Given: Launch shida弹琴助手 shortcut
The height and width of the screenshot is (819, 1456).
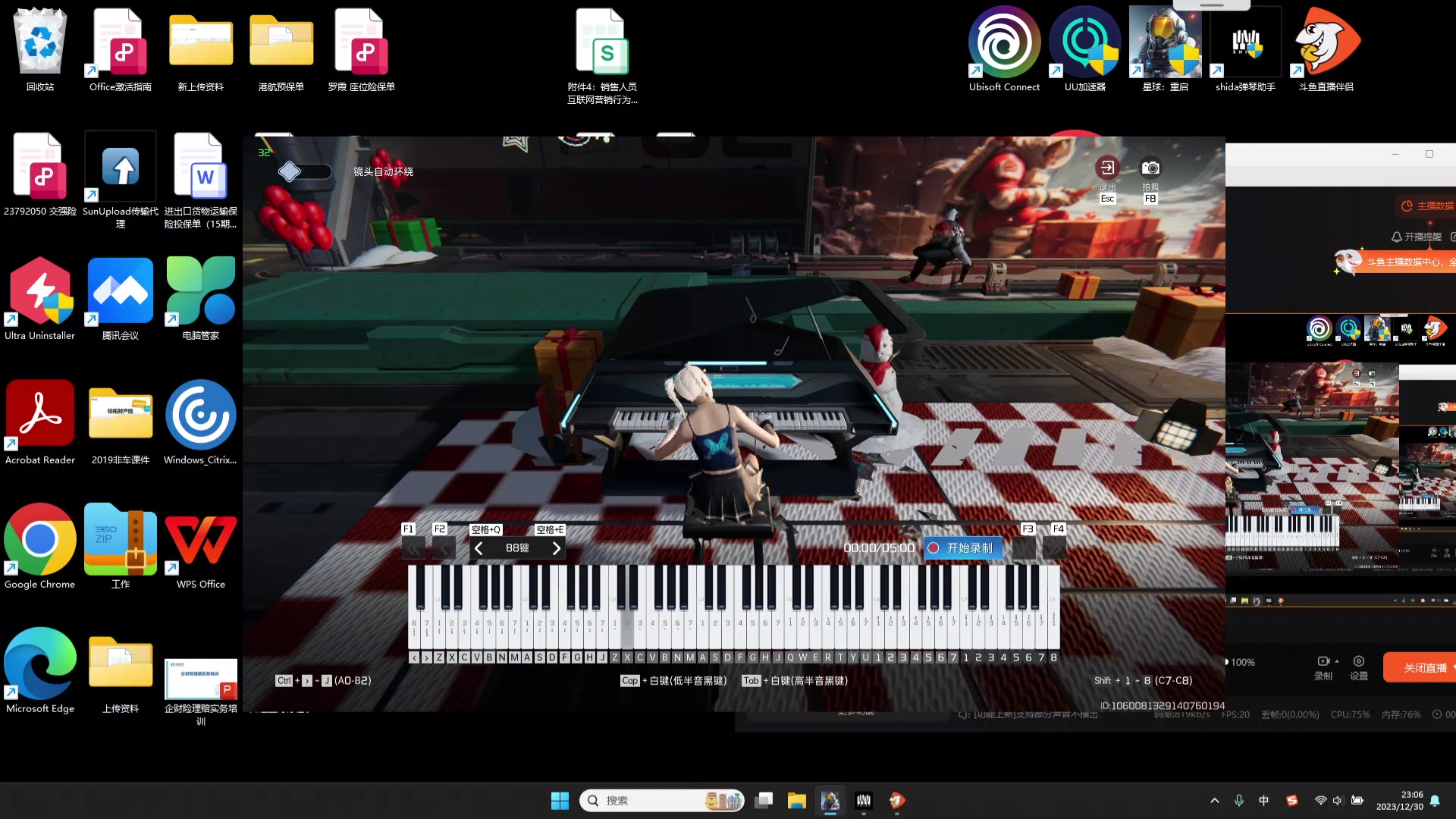Looking at the screenshot, I should pyautogui.click(x=1246, y=50).
